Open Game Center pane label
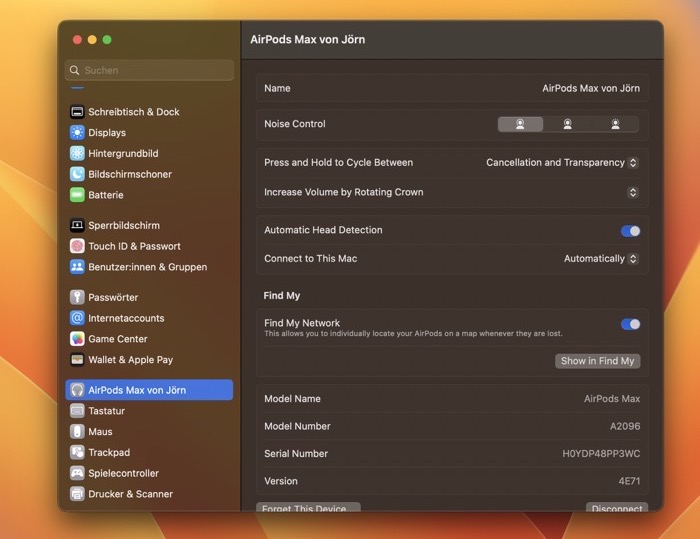 click(118, 339)
